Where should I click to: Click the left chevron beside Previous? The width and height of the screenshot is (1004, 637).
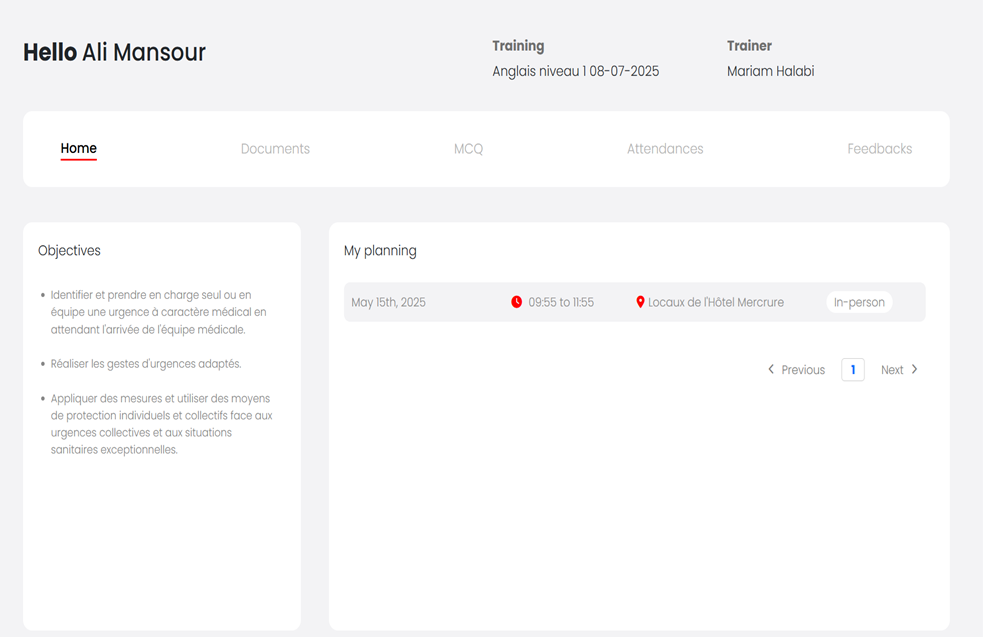tap(771, 369)
